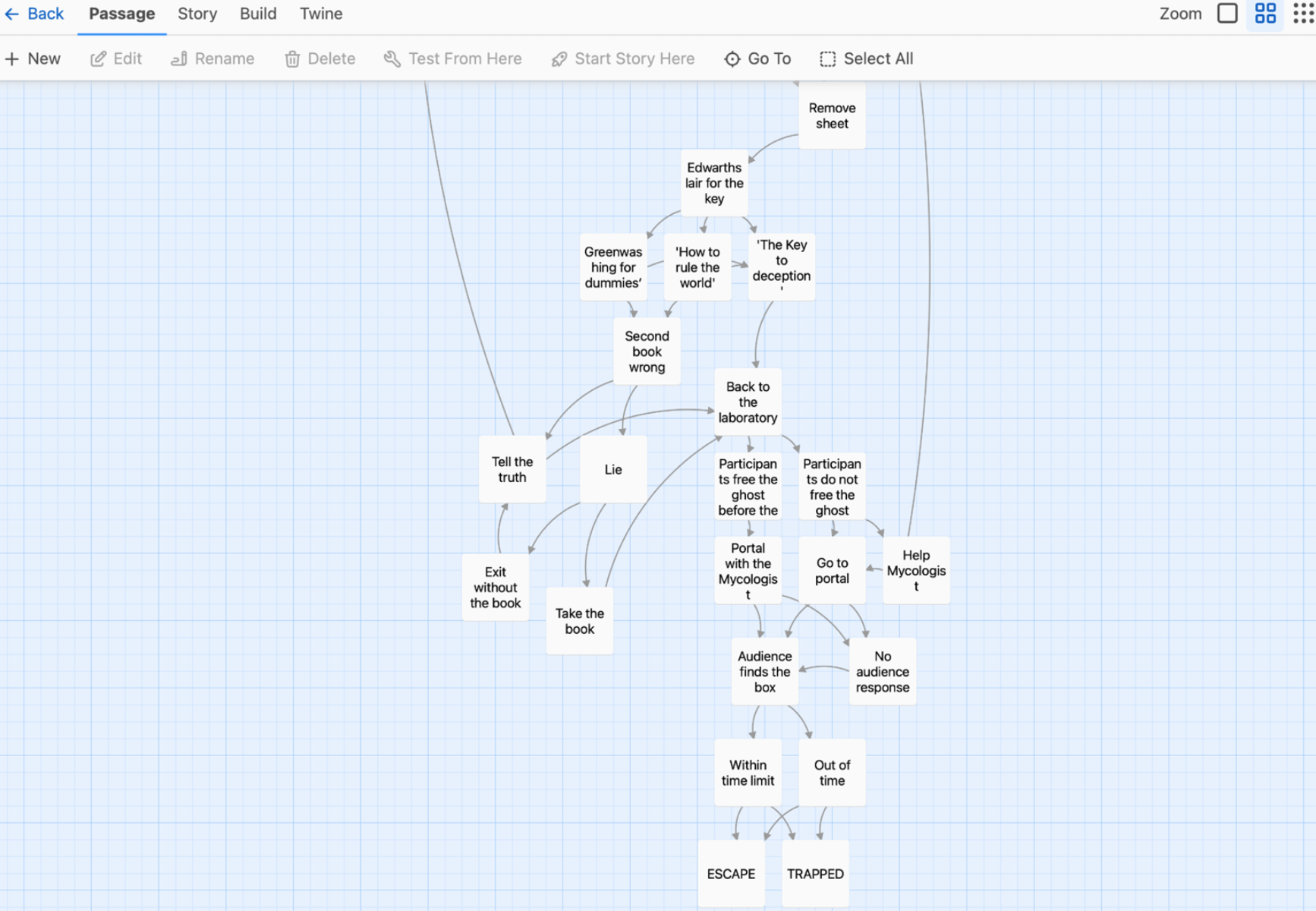Viewport: 1316px width, 911px height.
Task: Select the ESCAPE passage card
Action: click(731, 873)
